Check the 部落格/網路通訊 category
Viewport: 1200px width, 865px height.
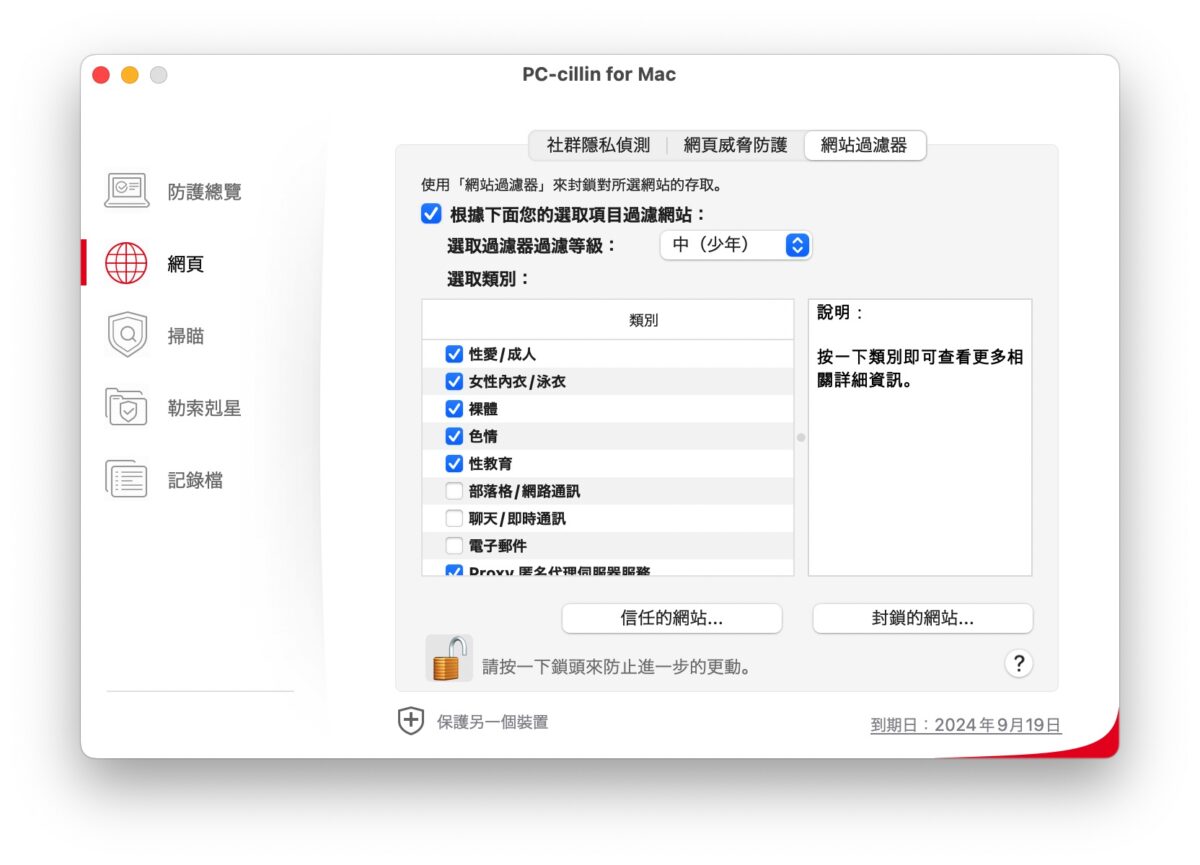pyautogui.click(x=454, y=491)
